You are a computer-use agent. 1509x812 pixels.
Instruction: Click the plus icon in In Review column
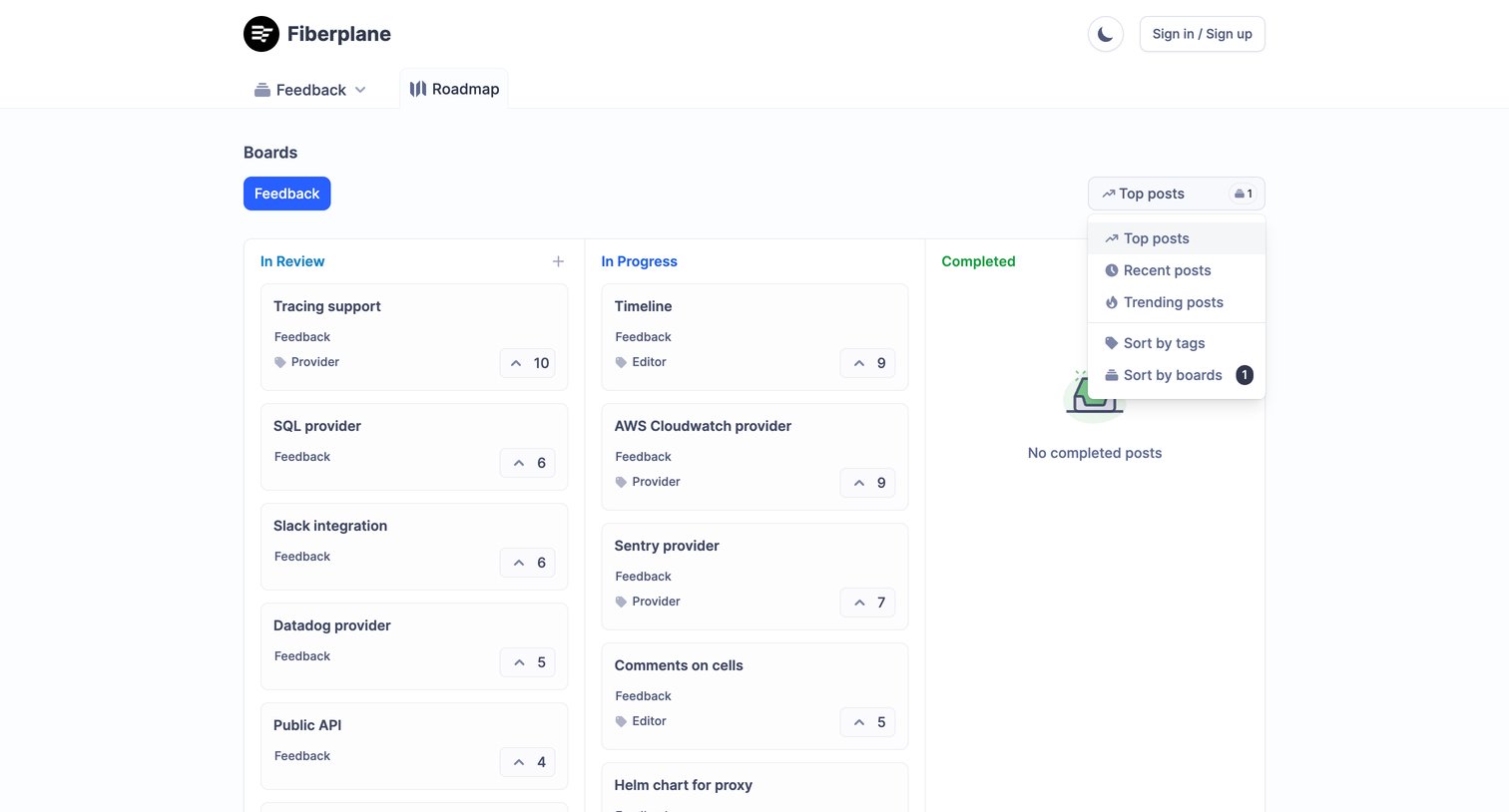point(558,261)
